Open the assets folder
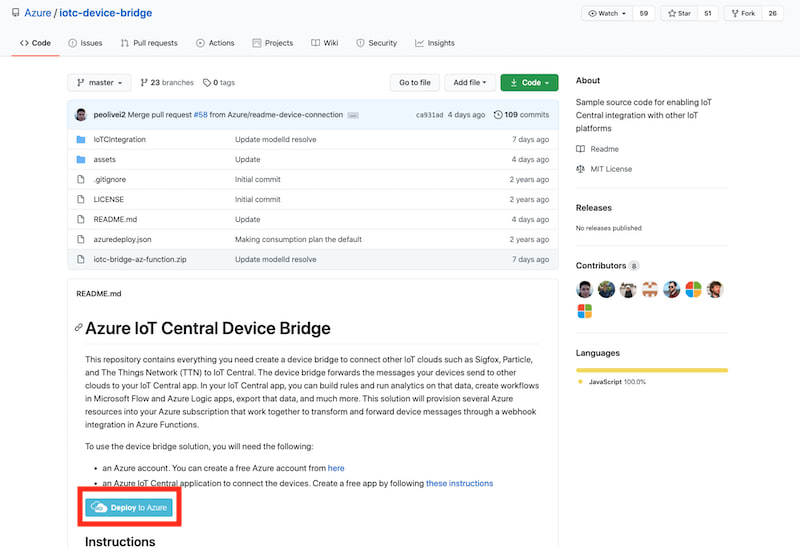800x548 pixels. tap(105, 159)
